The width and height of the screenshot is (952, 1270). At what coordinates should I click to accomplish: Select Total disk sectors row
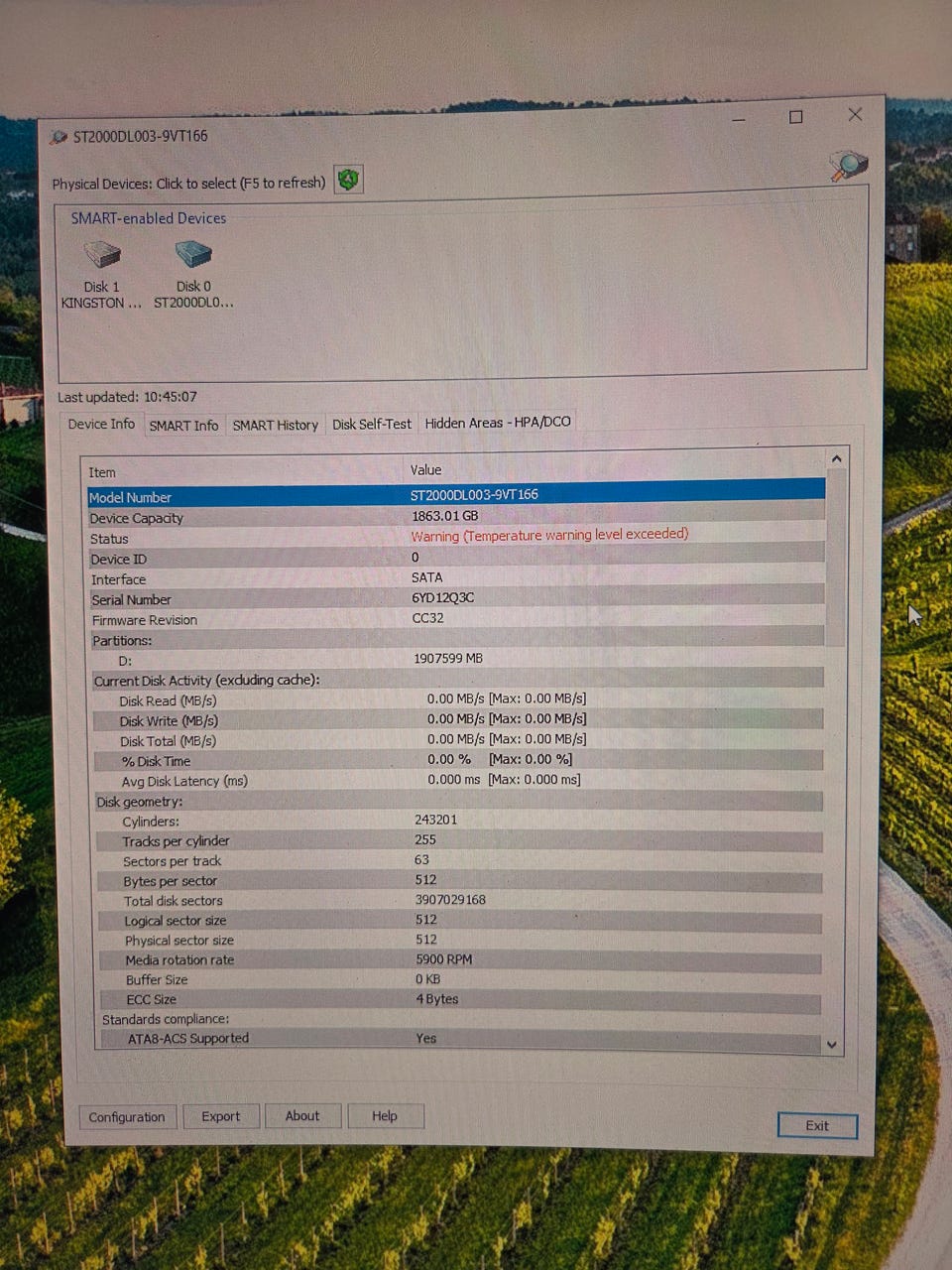[458, 900]
